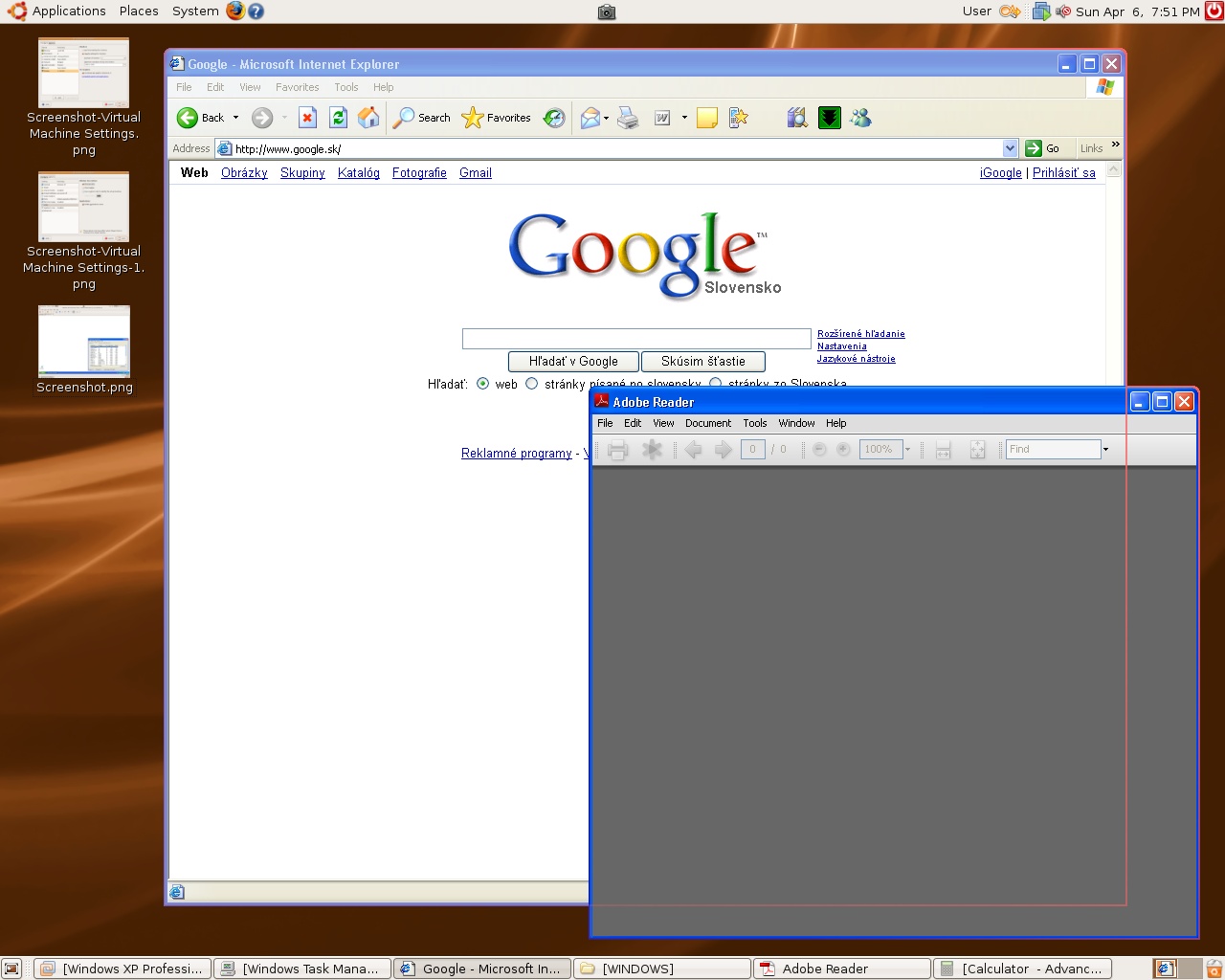Image resolution: width=1225 pixels, height=980 pixels.
Task: Click Adobe Reader next page arrow
Action: point(724,450)
